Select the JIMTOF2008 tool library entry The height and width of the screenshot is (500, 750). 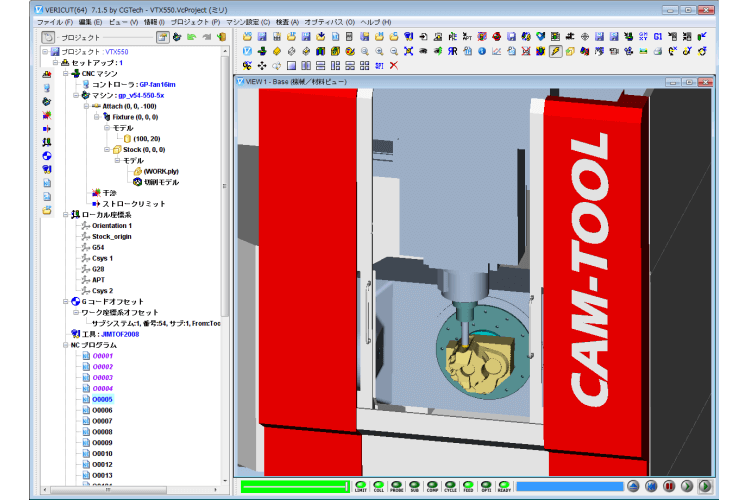(120, 334)
